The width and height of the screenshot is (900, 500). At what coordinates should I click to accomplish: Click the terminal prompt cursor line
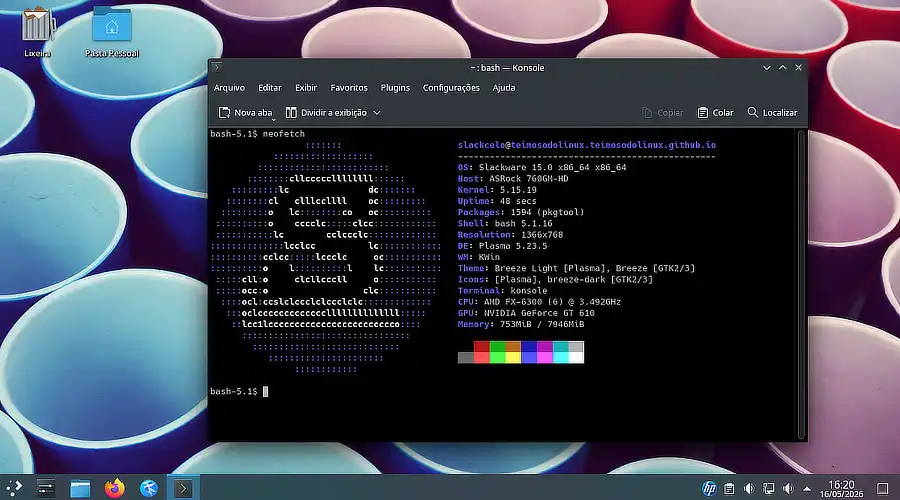pos(239,392)
